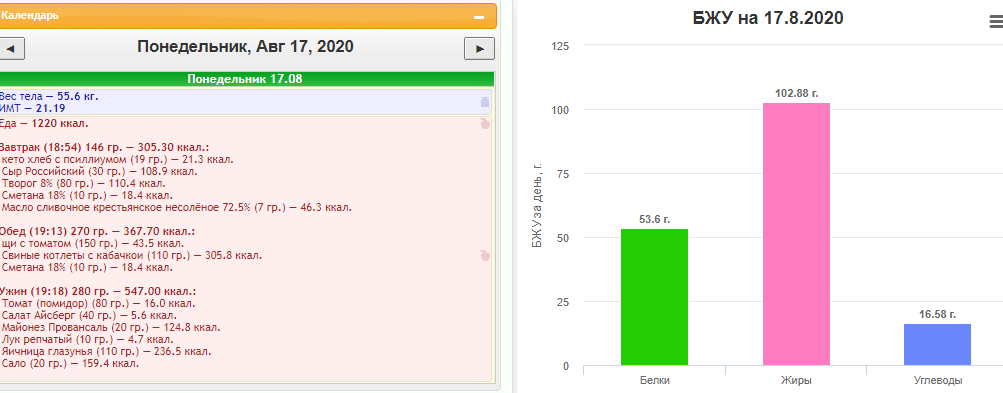Select Салат Айсберг (40 гр.) row
Image resolution: width=1003 pixels, height=393 pixels.
[x=90, y=316]
